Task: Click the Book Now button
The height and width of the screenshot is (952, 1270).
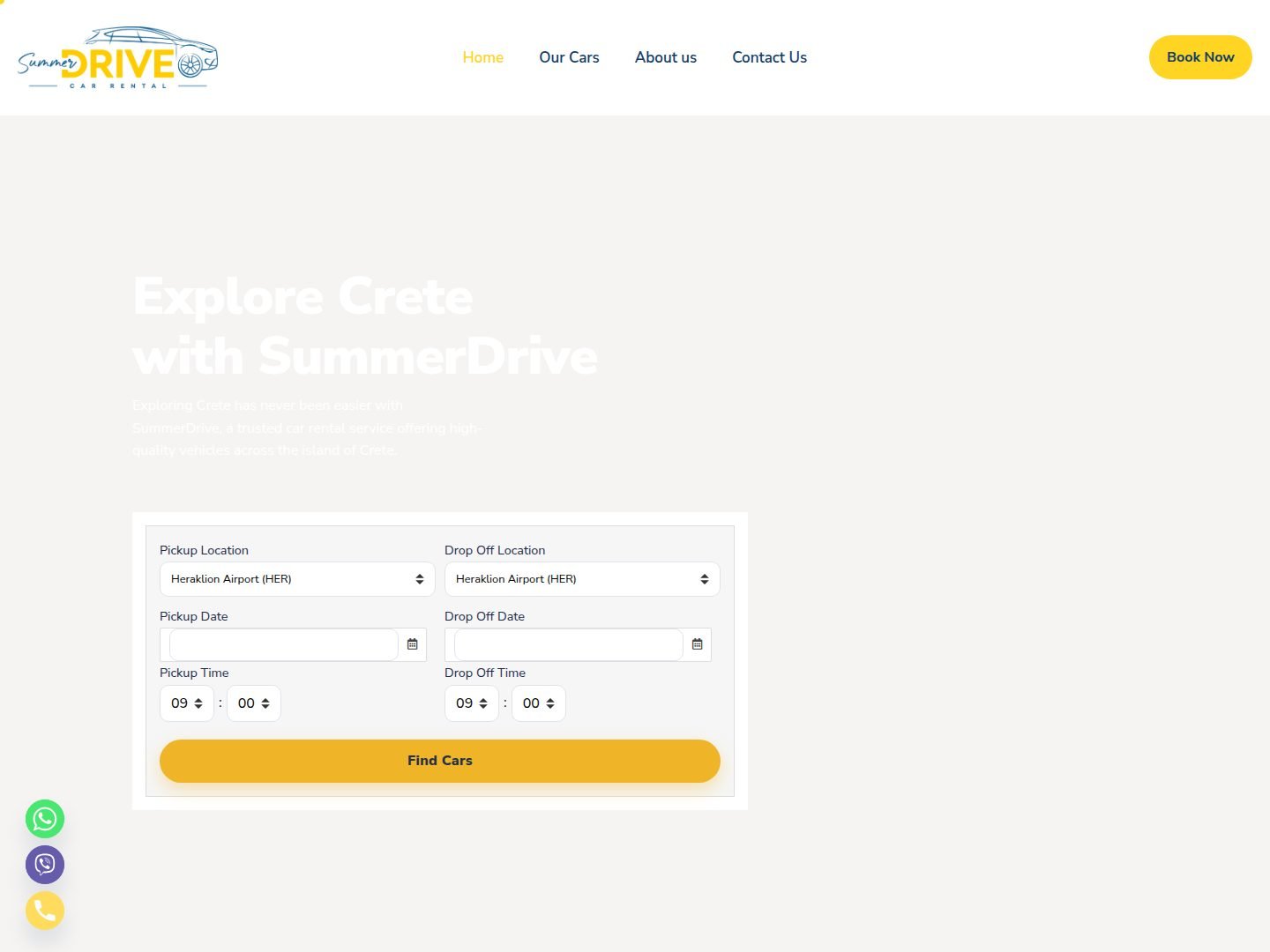Action: point(1200,57)
